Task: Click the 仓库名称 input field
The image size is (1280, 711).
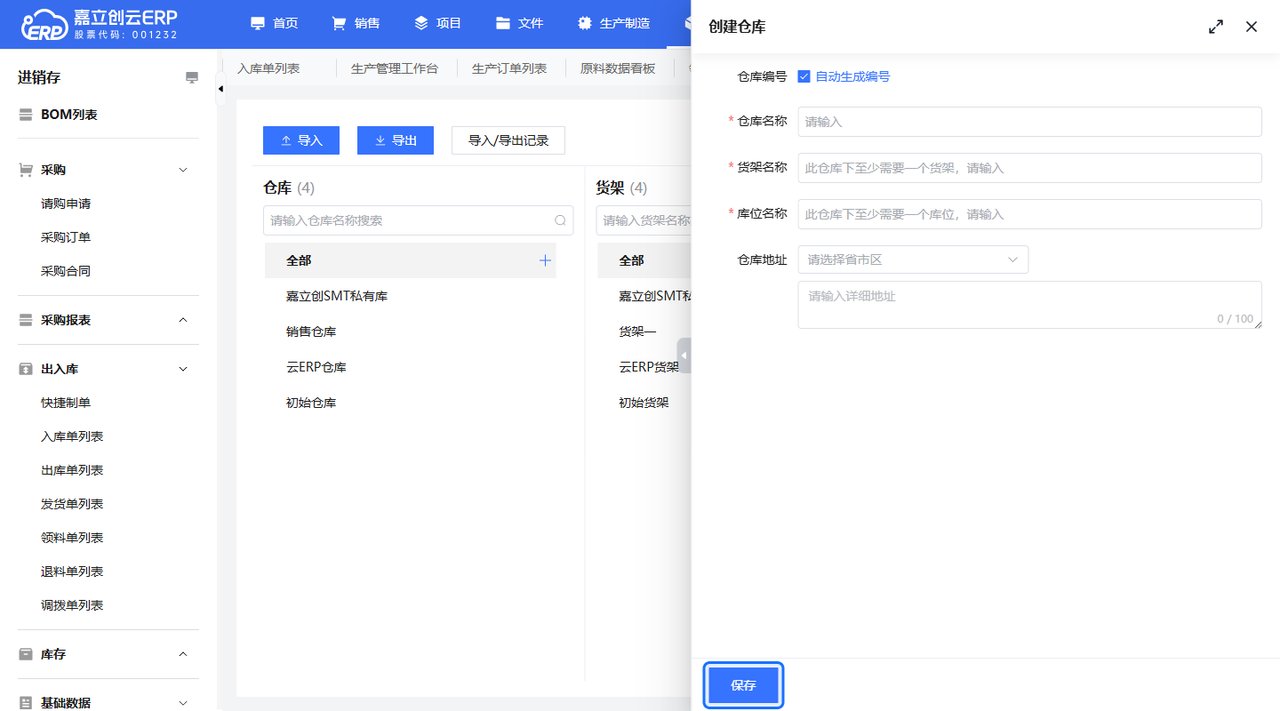Action: coord(1030,122)
